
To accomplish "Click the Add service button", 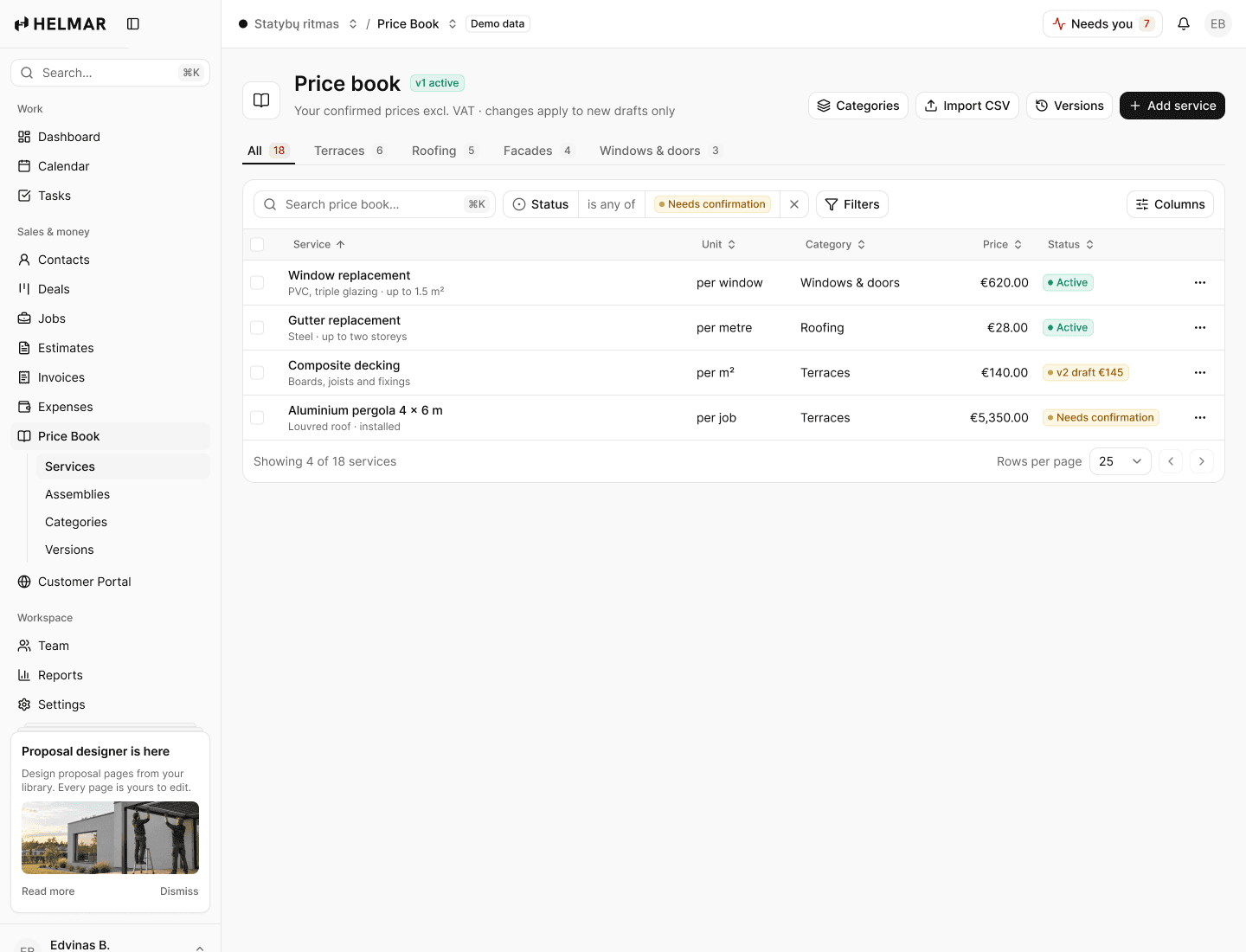I will tap(1172, 106).
